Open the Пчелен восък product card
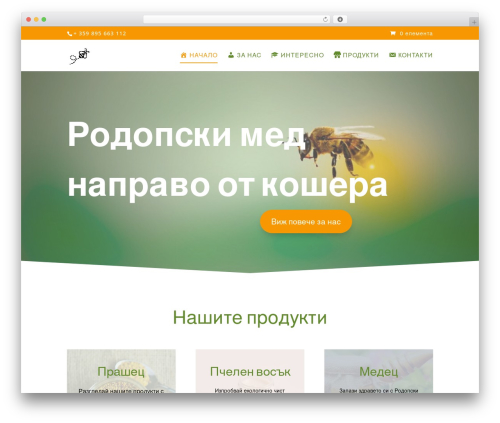The height and width of the screenshot is (423, 500). pyautogui.click(x=250, y=371)
